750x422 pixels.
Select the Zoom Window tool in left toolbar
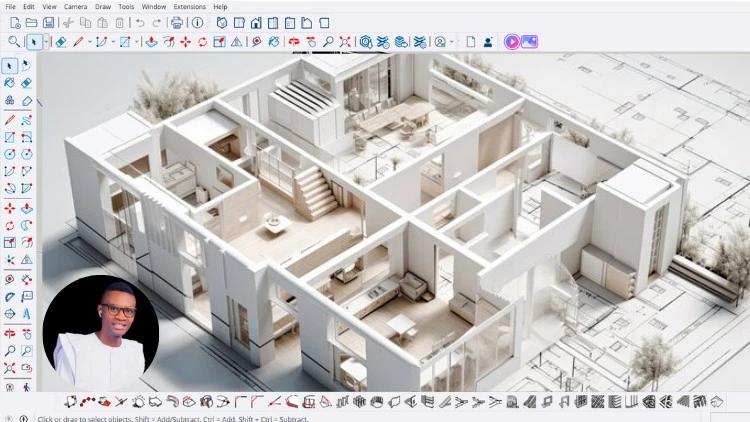pos(26,351)
